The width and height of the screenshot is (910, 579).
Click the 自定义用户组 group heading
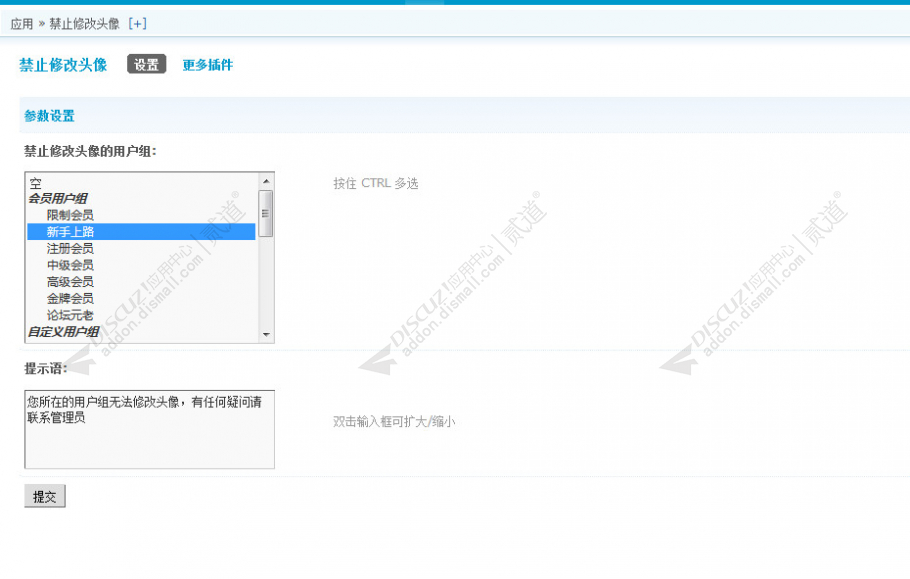tap(64, 332)
